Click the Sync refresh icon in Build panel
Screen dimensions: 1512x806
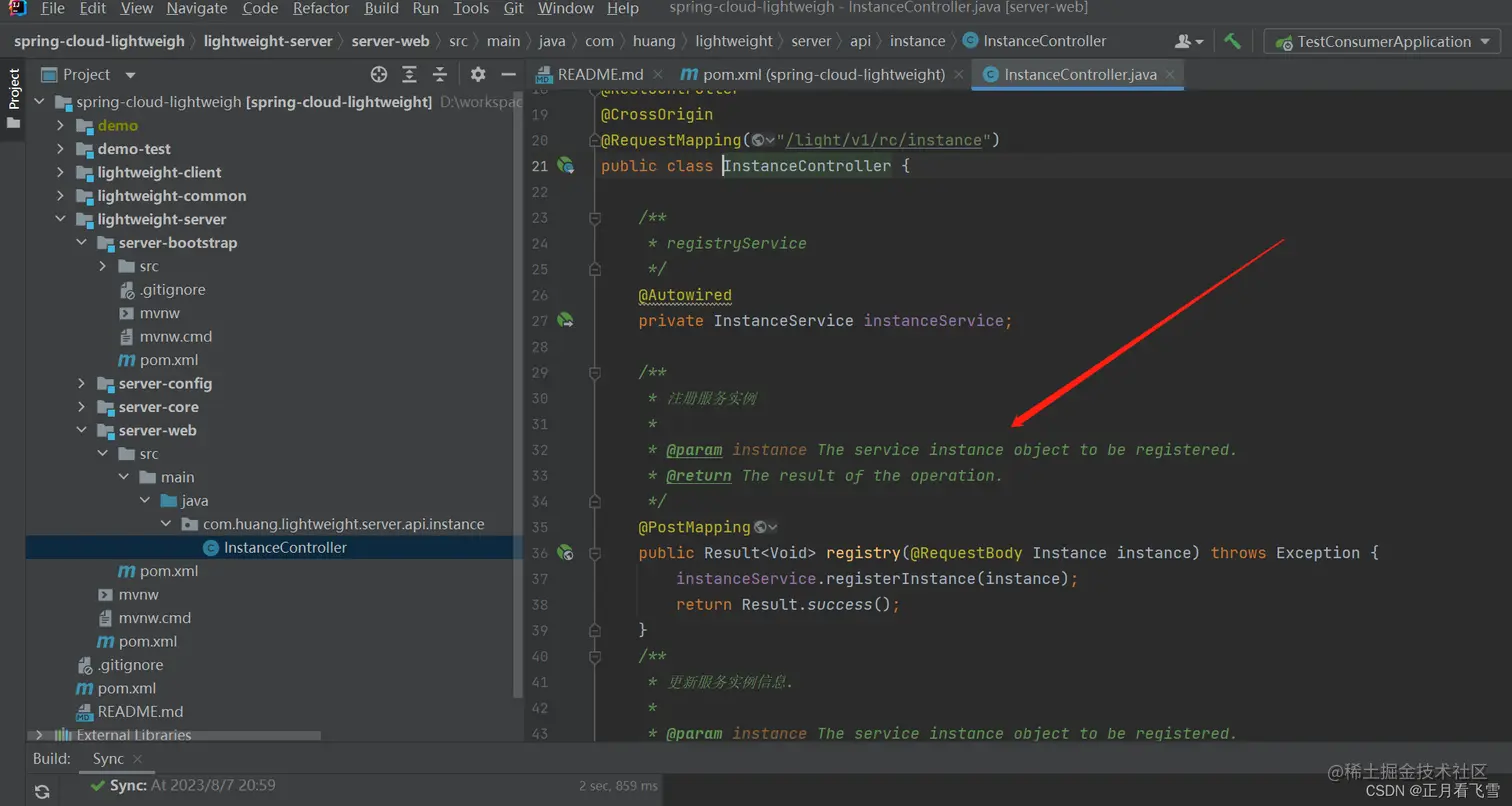tap(41, 792)
